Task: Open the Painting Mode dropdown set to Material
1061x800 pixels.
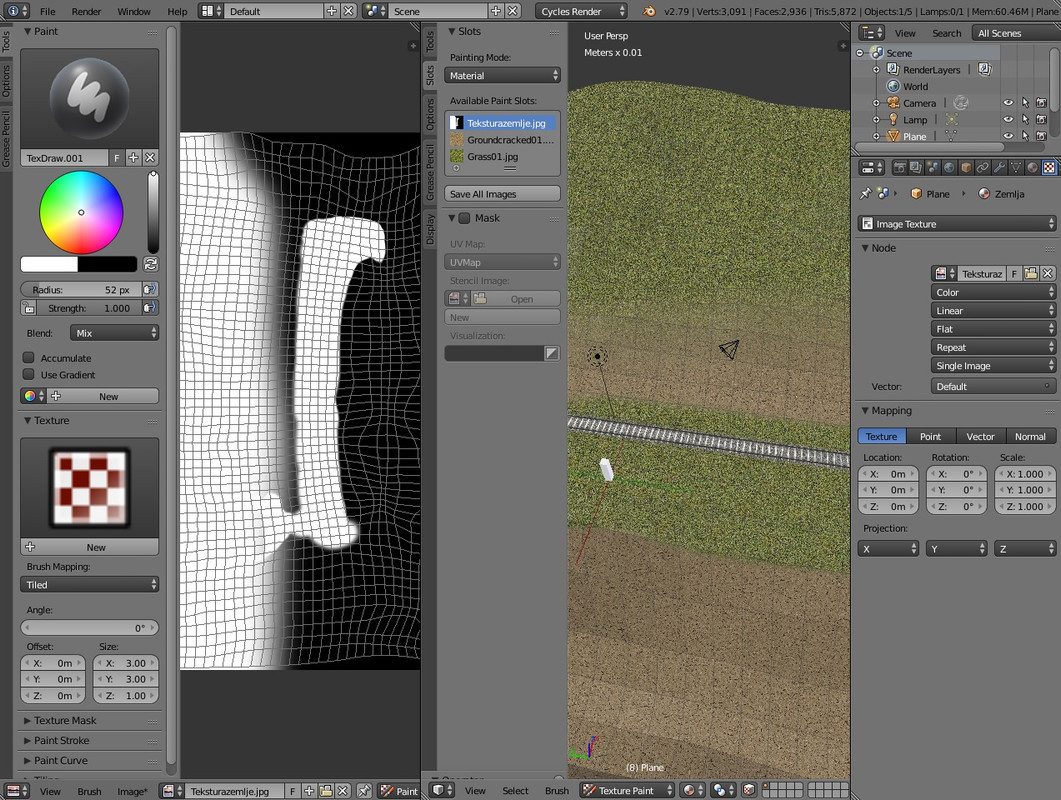Action: tap(502, 74)
